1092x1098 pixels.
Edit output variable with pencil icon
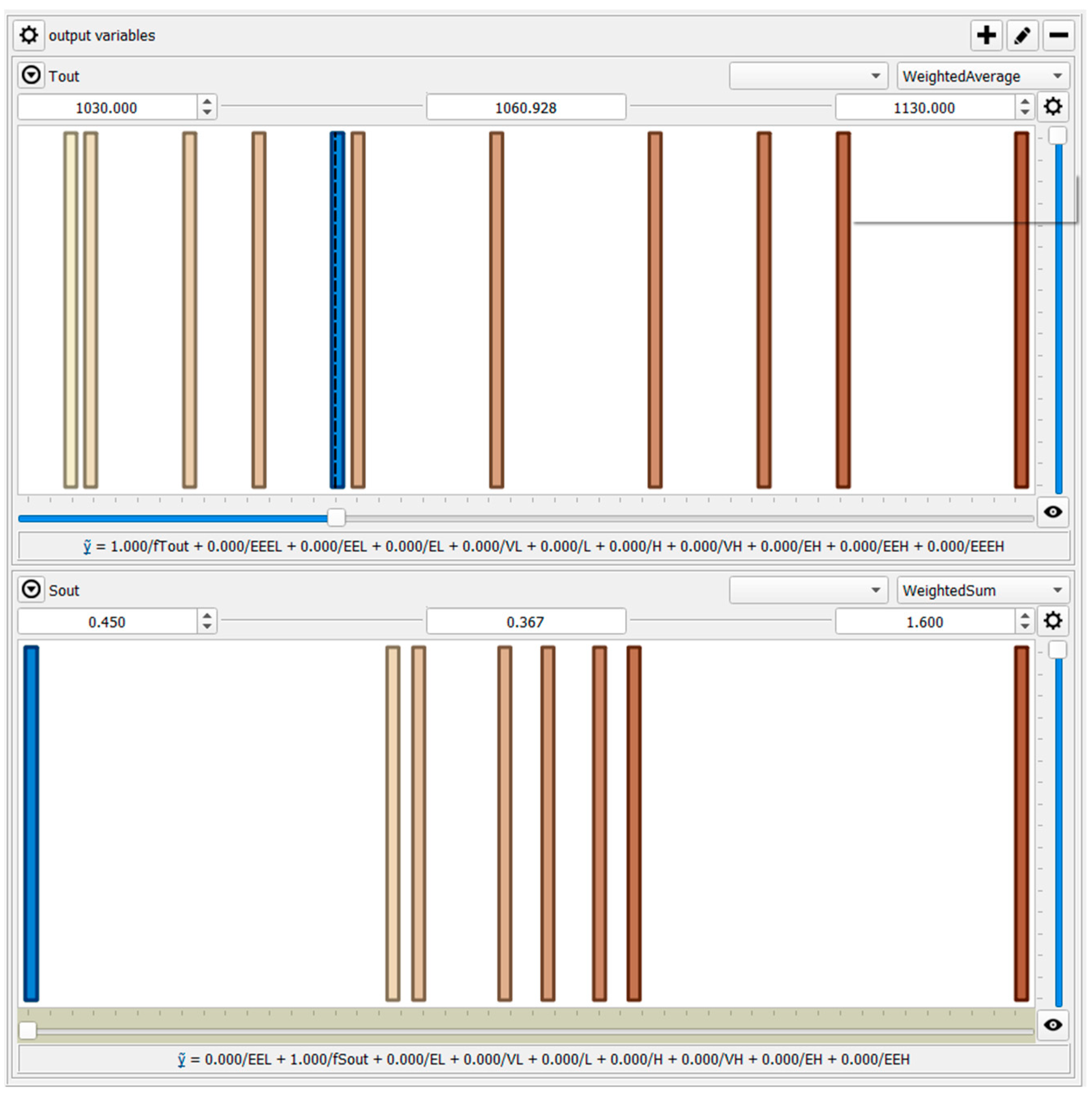tap(1022, 35)
